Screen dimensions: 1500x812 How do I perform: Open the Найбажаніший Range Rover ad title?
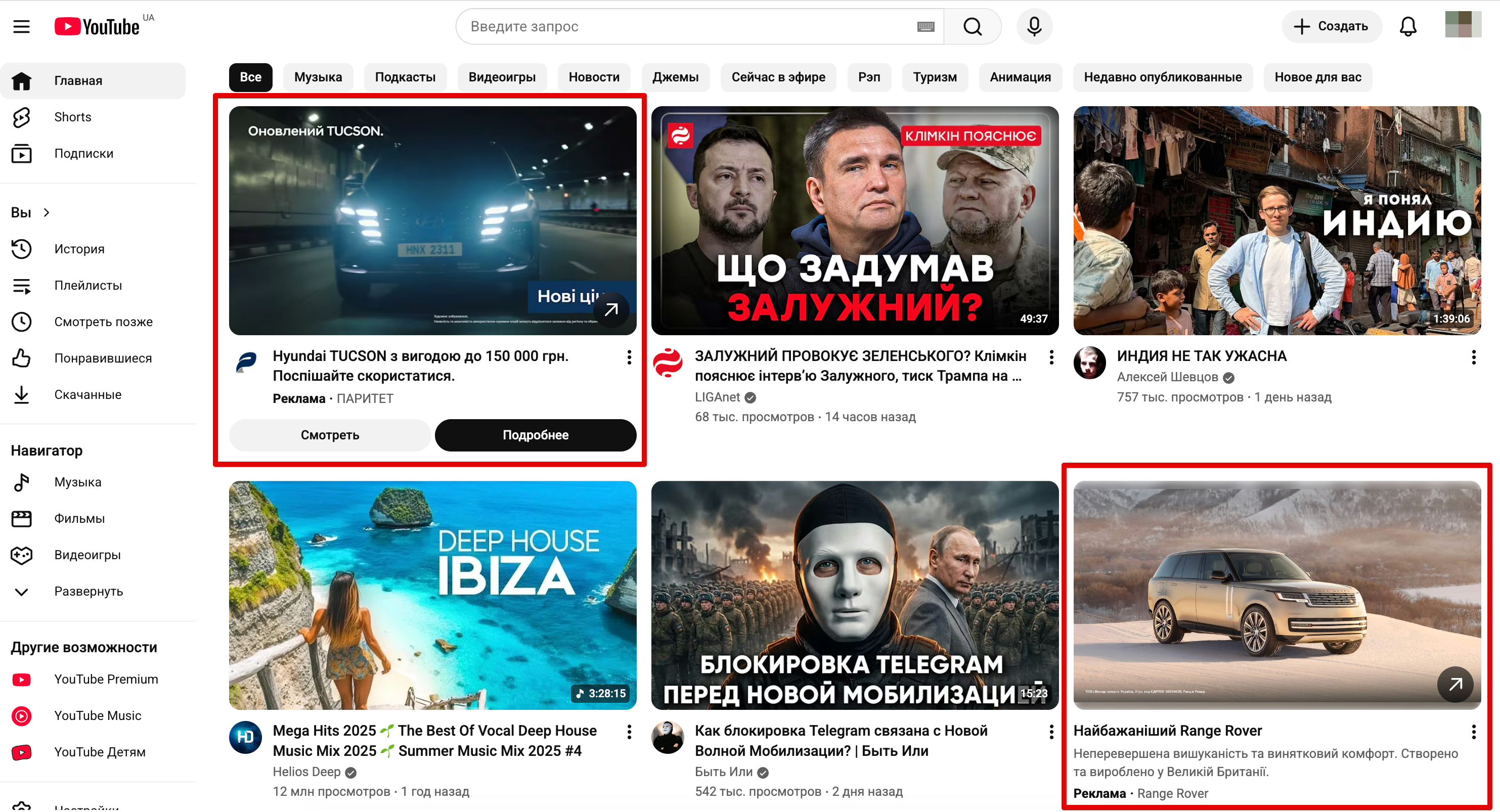[x=1168, y=731]
